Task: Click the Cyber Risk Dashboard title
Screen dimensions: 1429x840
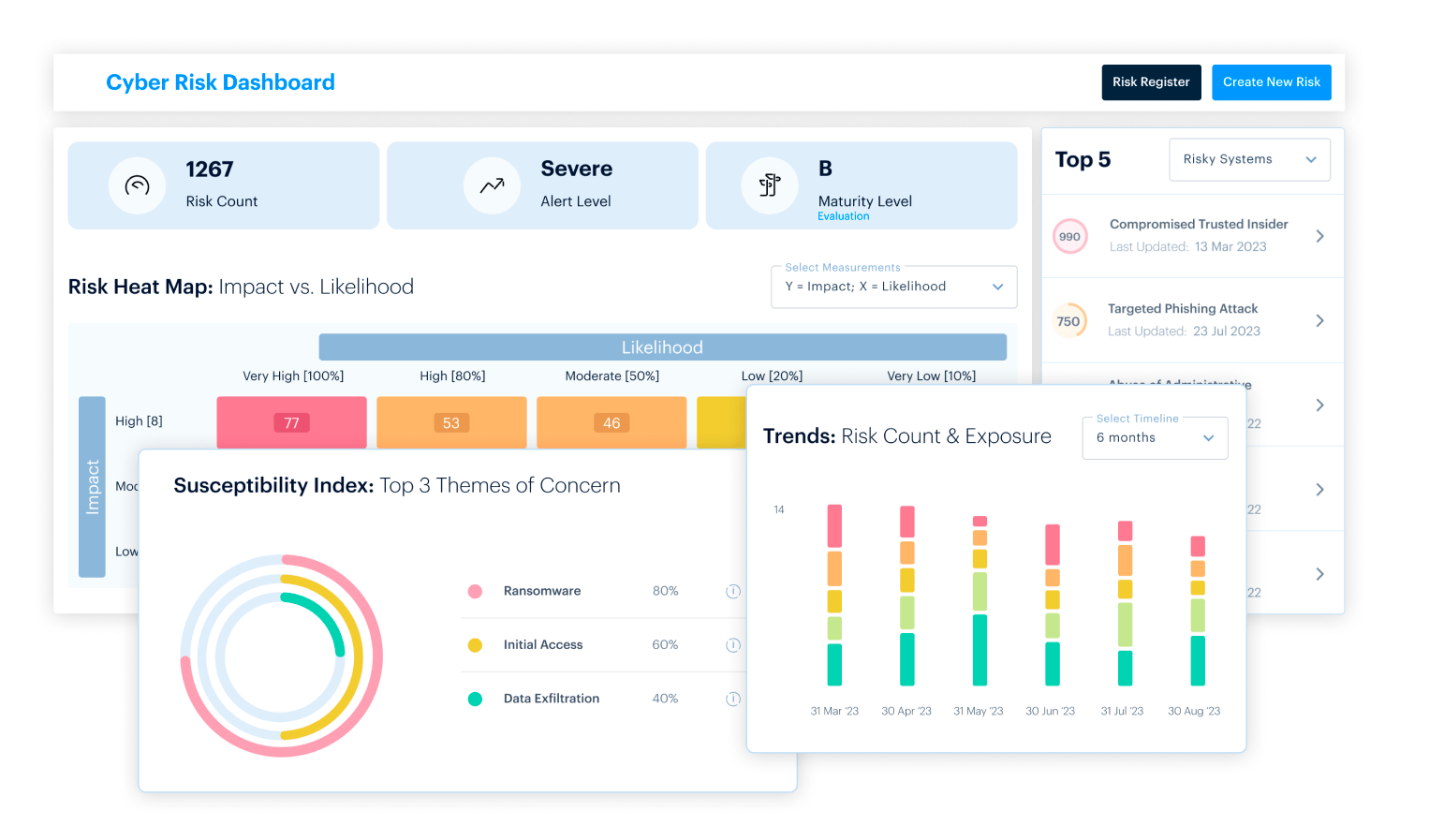Action: coord(220,82)
